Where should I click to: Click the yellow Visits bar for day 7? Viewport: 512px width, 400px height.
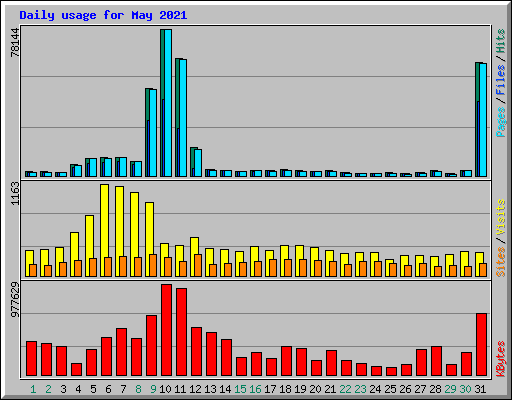[119, 231]
